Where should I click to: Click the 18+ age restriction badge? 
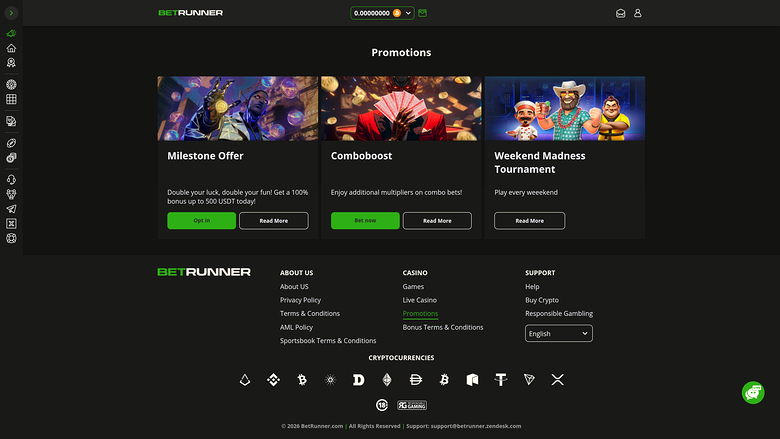(382, 405)
